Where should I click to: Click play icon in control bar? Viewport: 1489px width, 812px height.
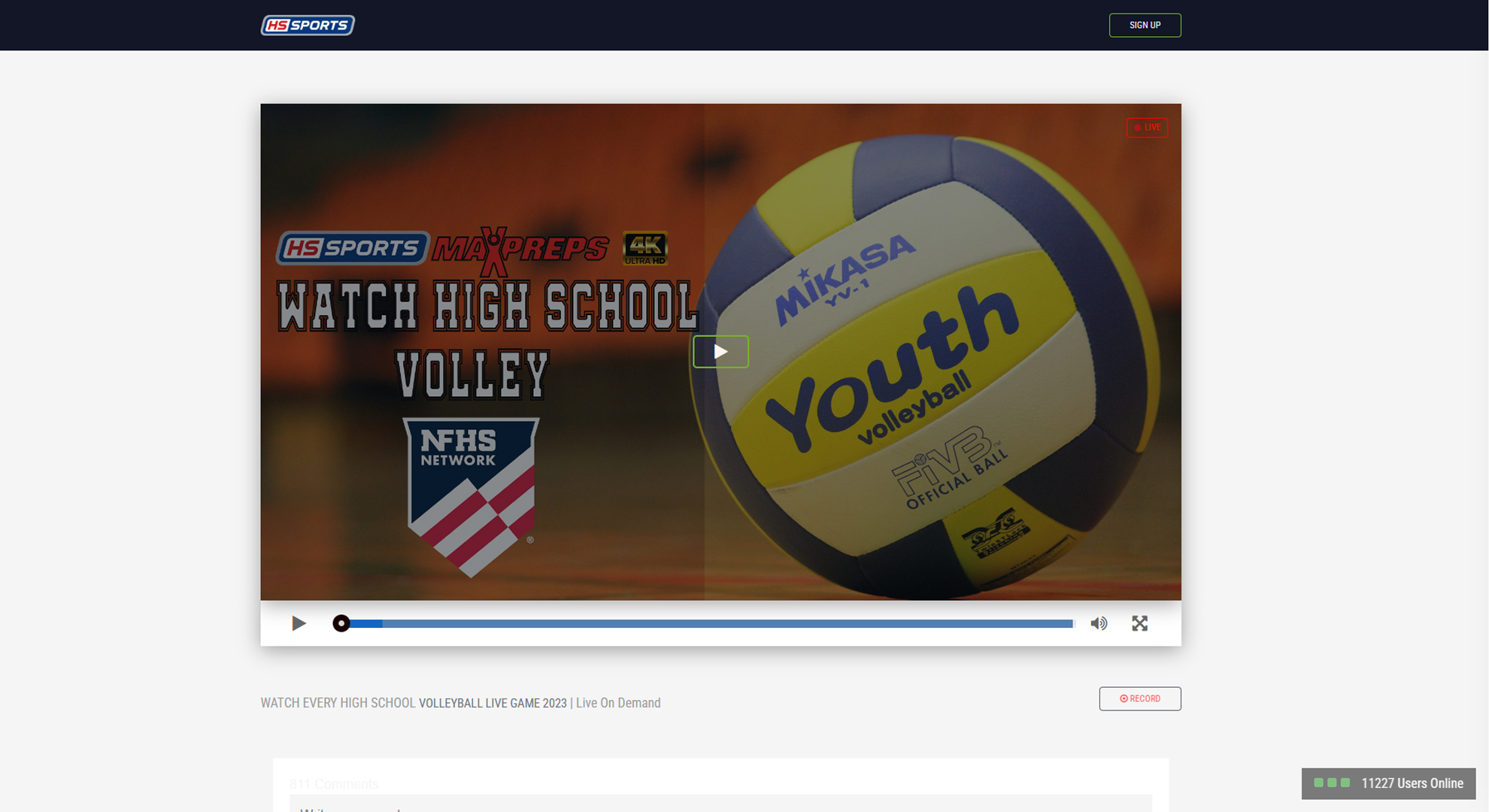(299, 623)
